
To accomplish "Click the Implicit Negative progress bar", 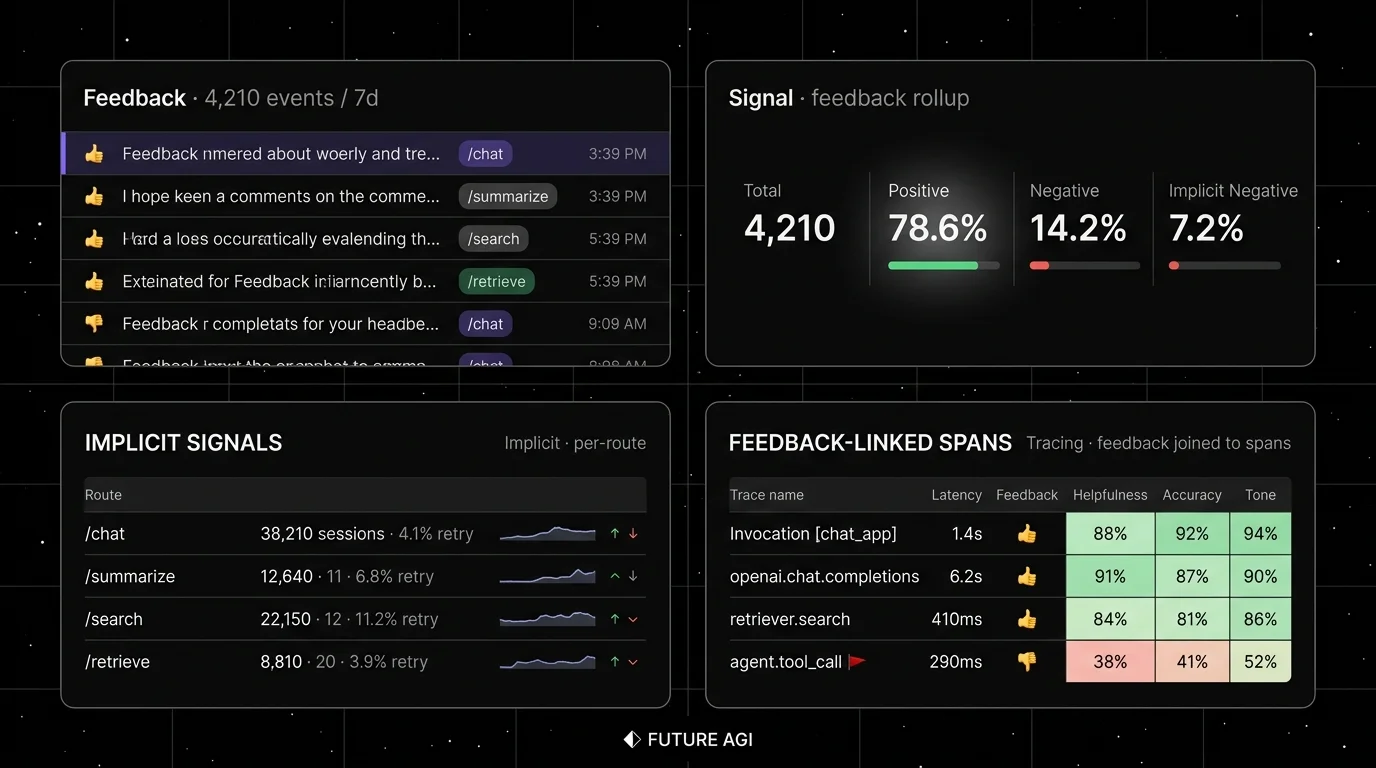I will coord(1225,266).
